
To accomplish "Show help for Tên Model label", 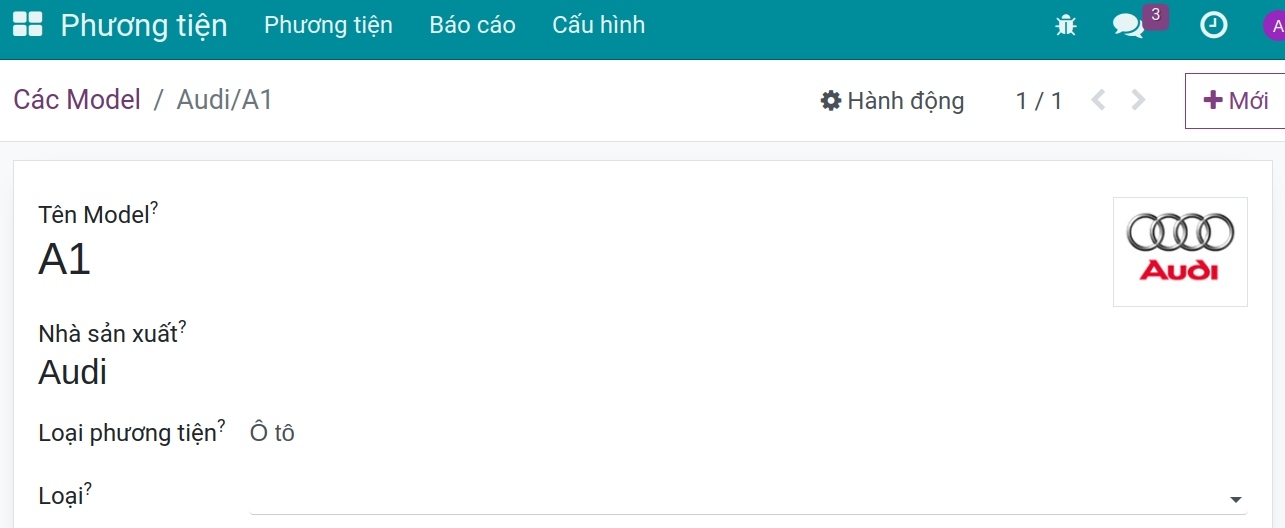I will click(x=155, y=207).
